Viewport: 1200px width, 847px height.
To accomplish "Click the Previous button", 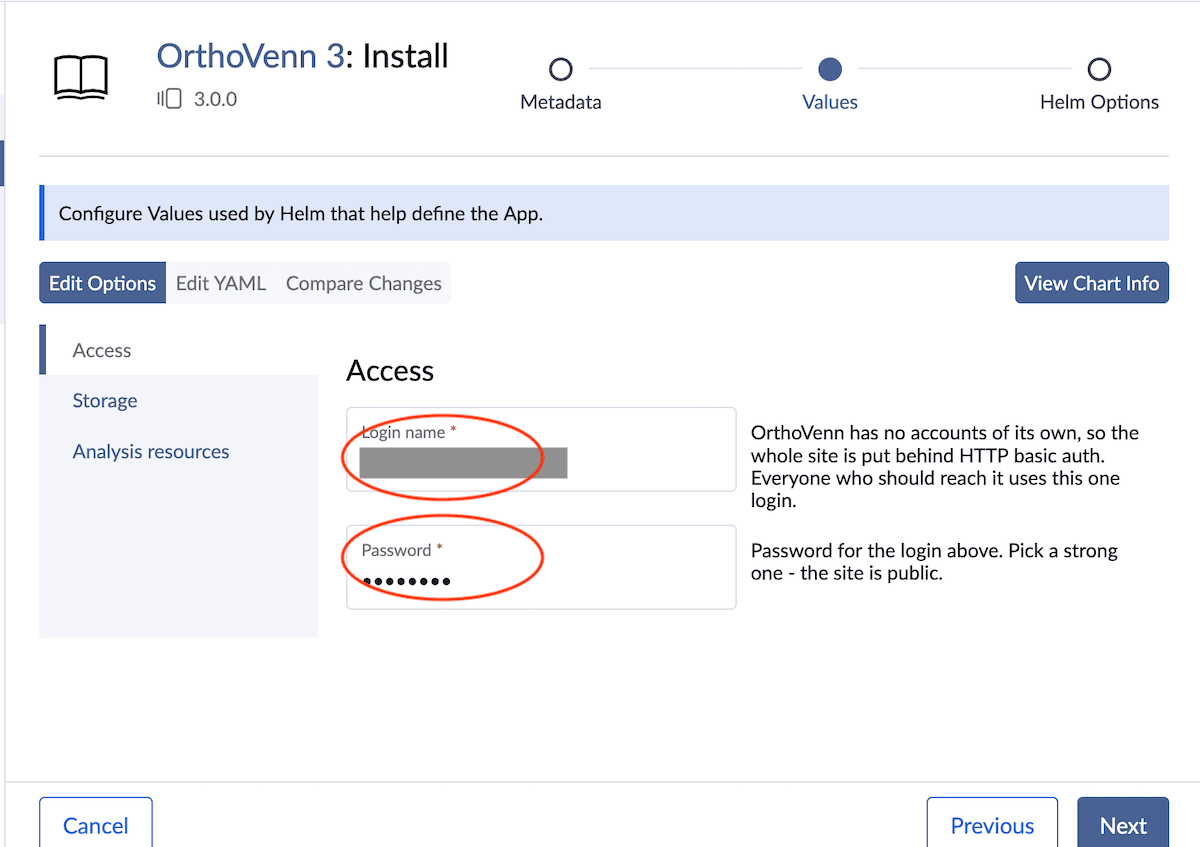I will (x=992, y=825).
